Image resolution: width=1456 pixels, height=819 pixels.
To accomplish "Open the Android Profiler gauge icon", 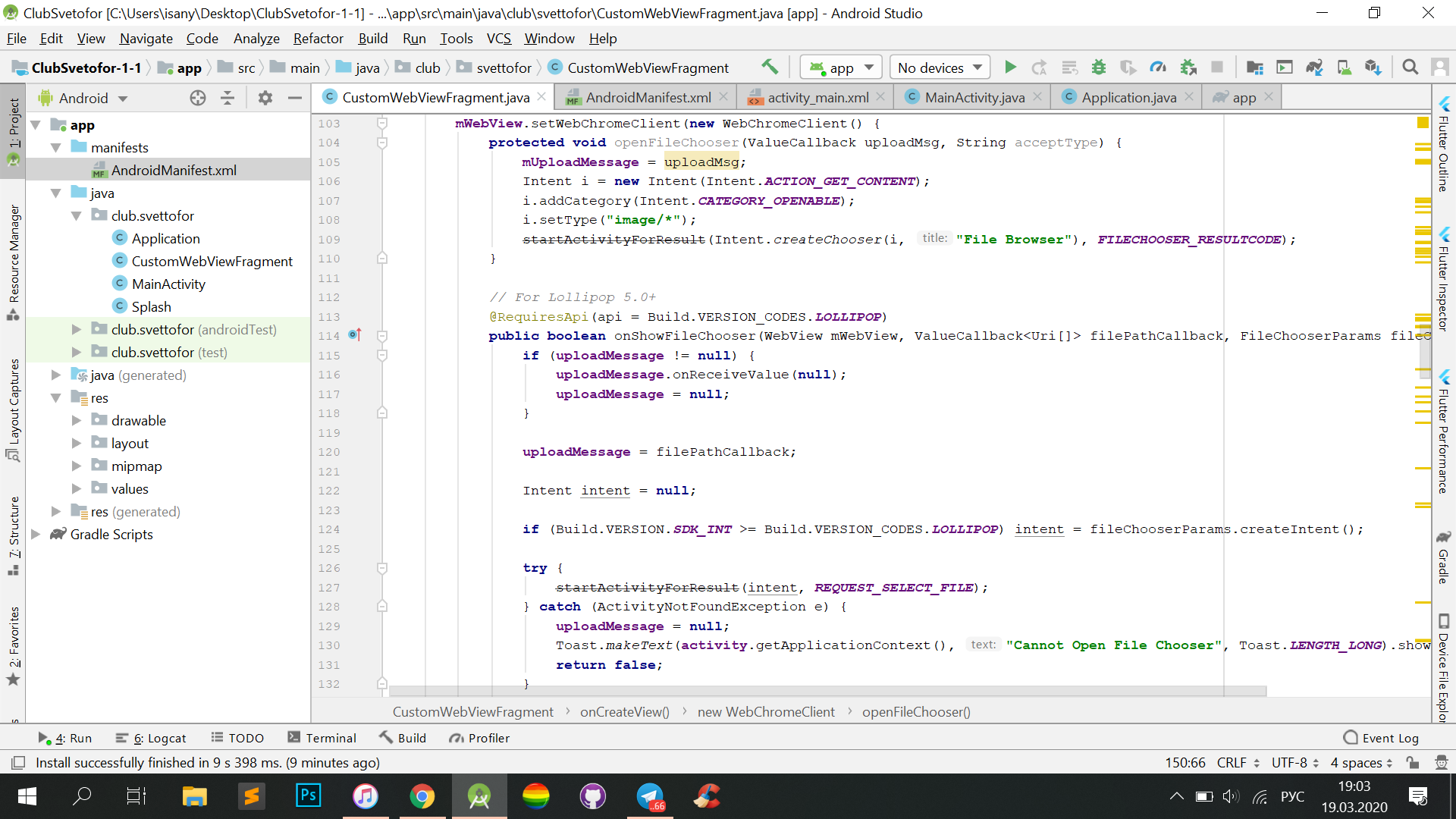I will 1158,67.
